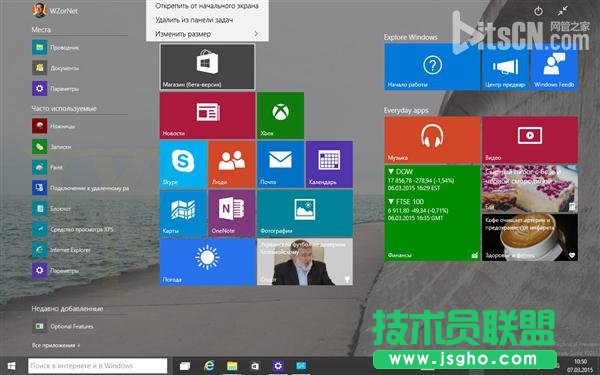600x375 pixels.
Task: Click the power button icon
Action: point(538,11)
